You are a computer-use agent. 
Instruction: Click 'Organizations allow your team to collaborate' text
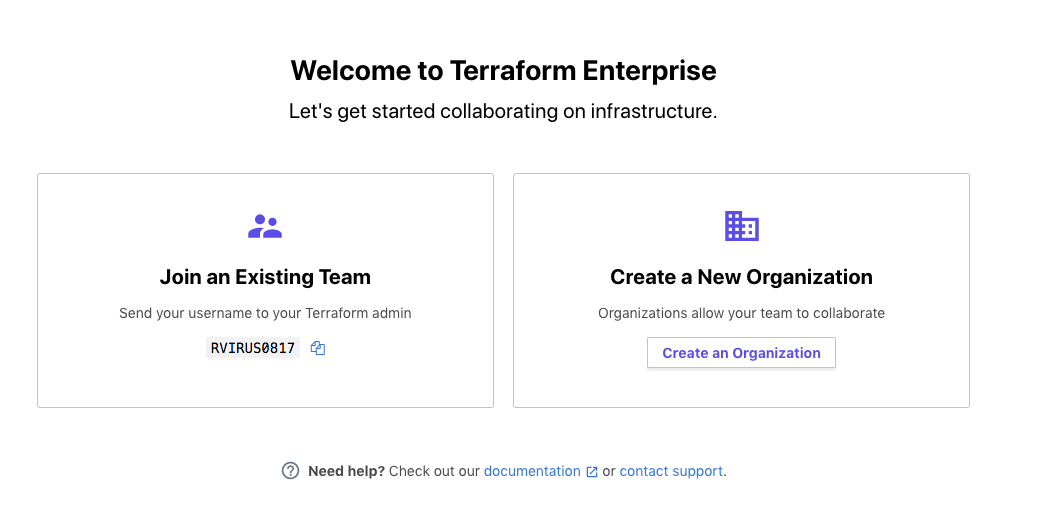point(741,313)
